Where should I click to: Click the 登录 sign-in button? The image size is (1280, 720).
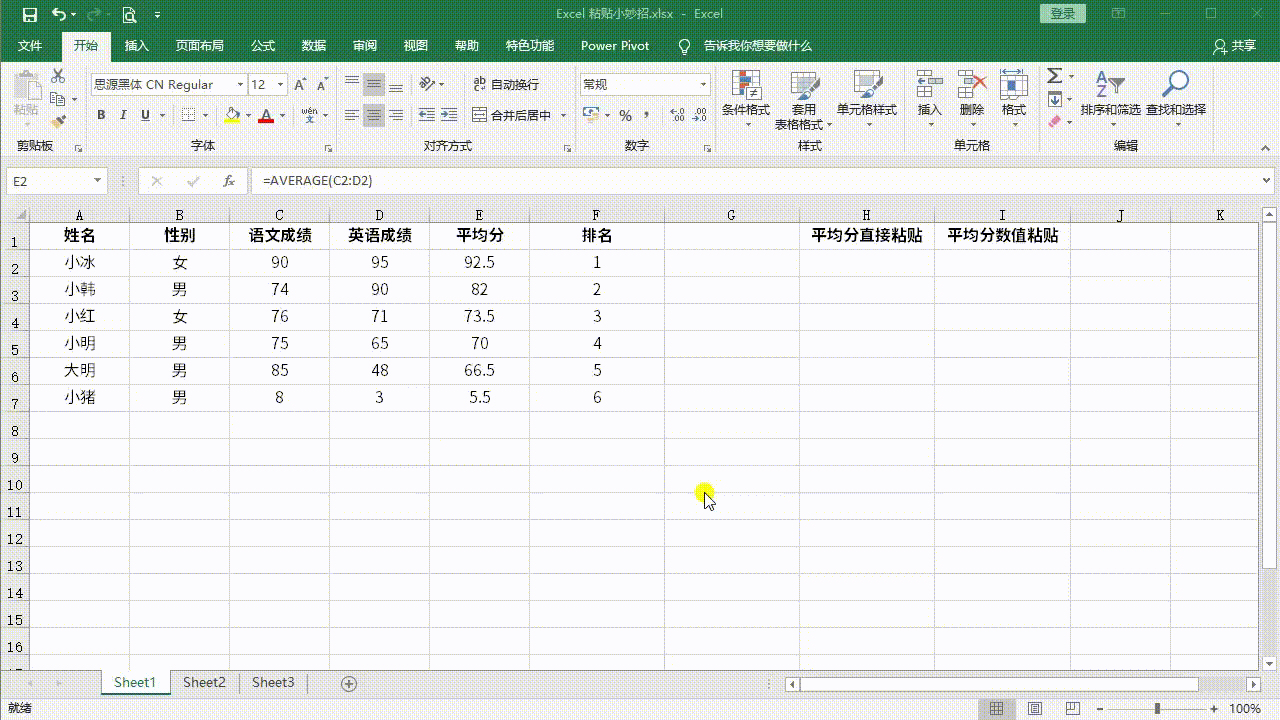[x=1063, y=14]
